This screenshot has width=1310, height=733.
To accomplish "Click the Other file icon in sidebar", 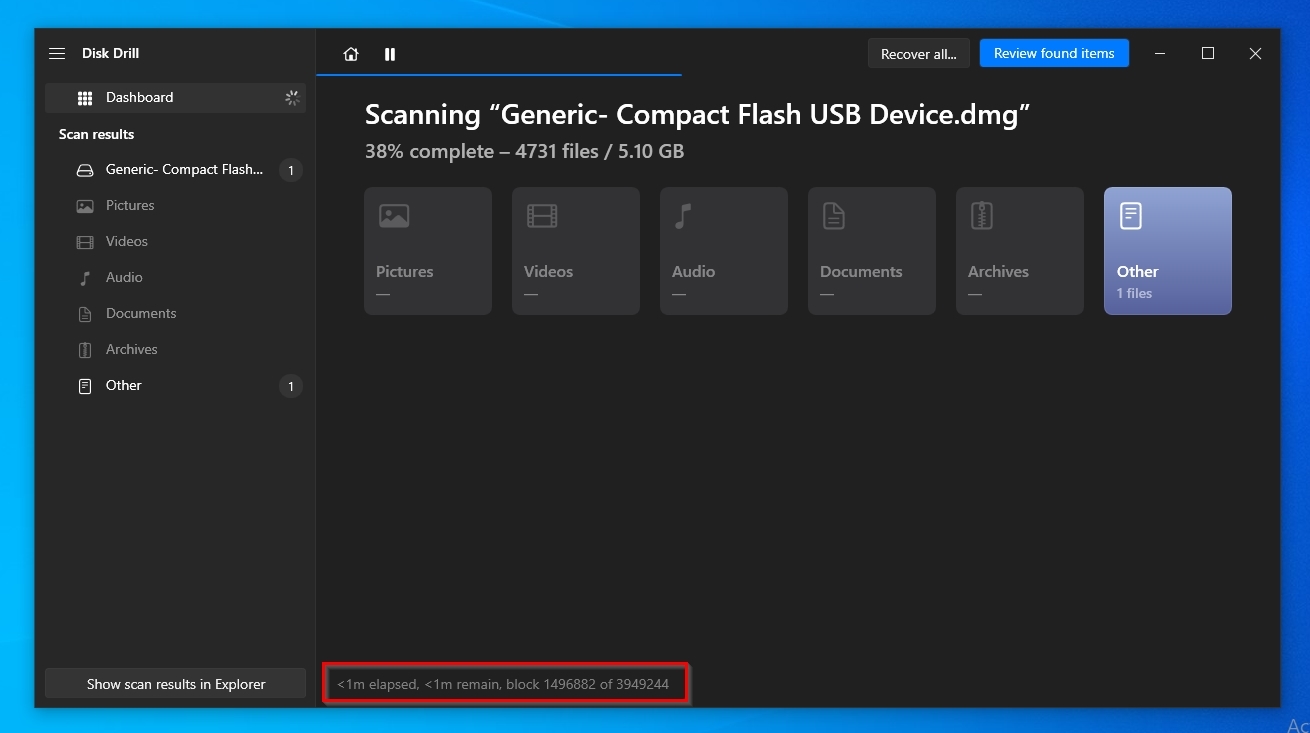I will 85,386.
